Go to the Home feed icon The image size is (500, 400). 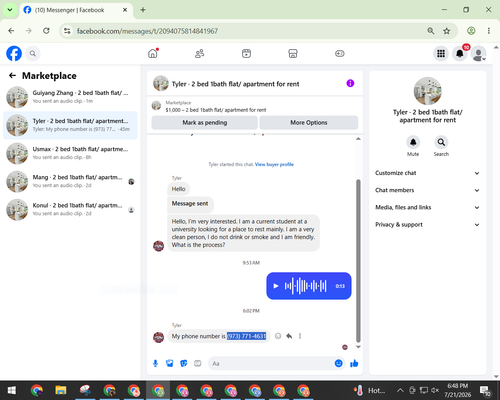153,53
